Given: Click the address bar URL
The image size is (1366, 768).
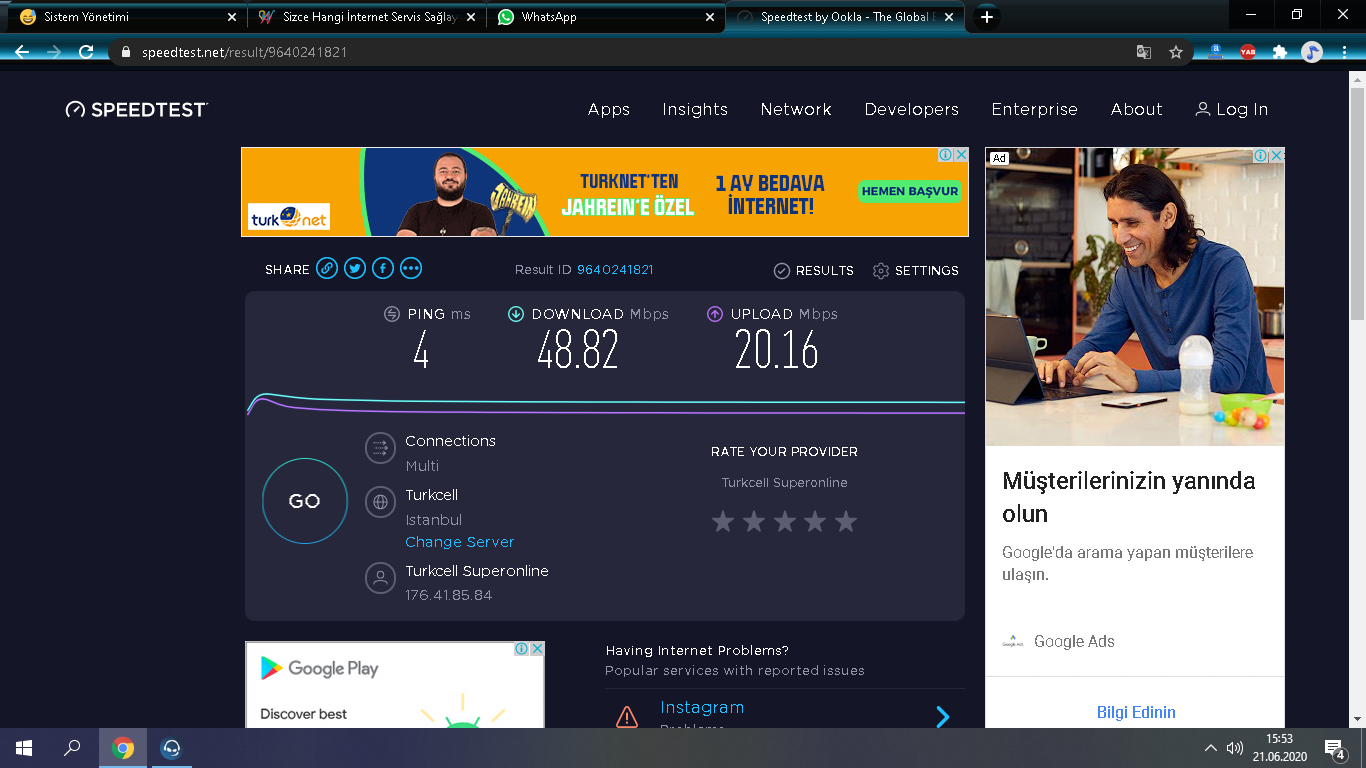Looking at the screenshot, I should coord(244,52).
